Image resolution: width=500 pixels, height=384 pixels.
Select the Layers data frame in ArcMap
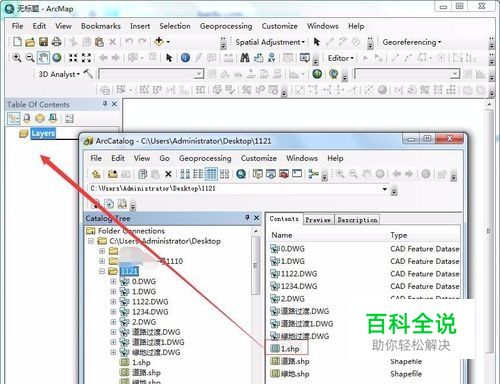pos(43,133)
